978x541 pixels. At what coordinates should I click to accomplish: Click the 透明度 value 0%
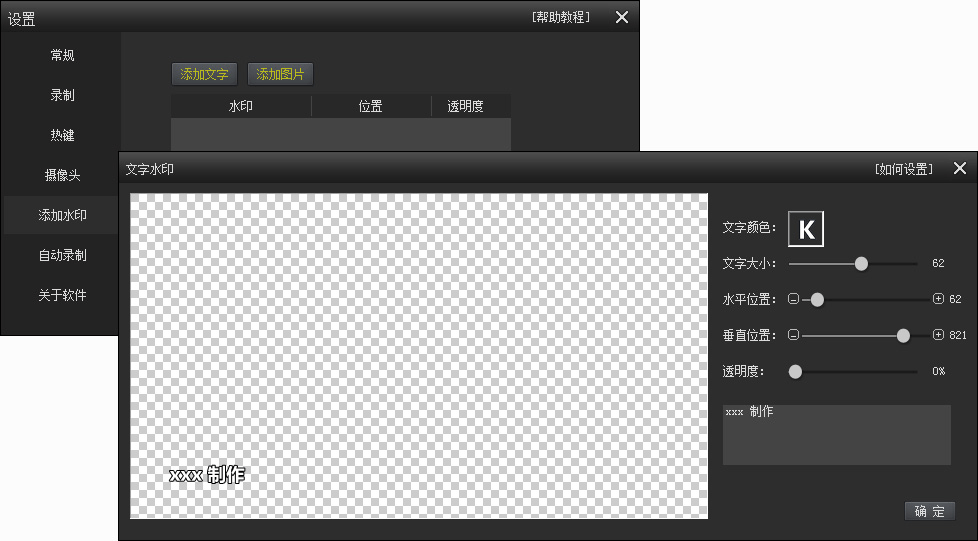point(939,371)
